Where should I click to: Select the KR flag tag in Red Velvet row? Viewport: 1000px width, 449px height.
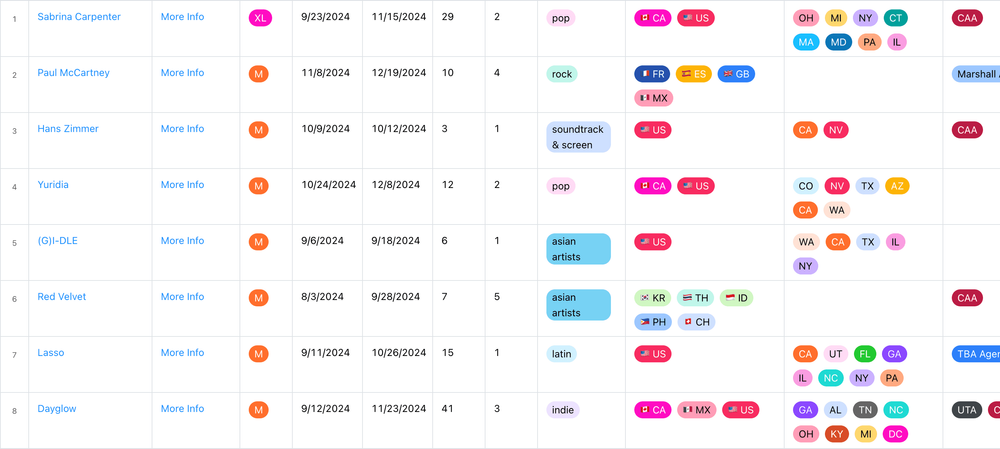pos(652,298)
